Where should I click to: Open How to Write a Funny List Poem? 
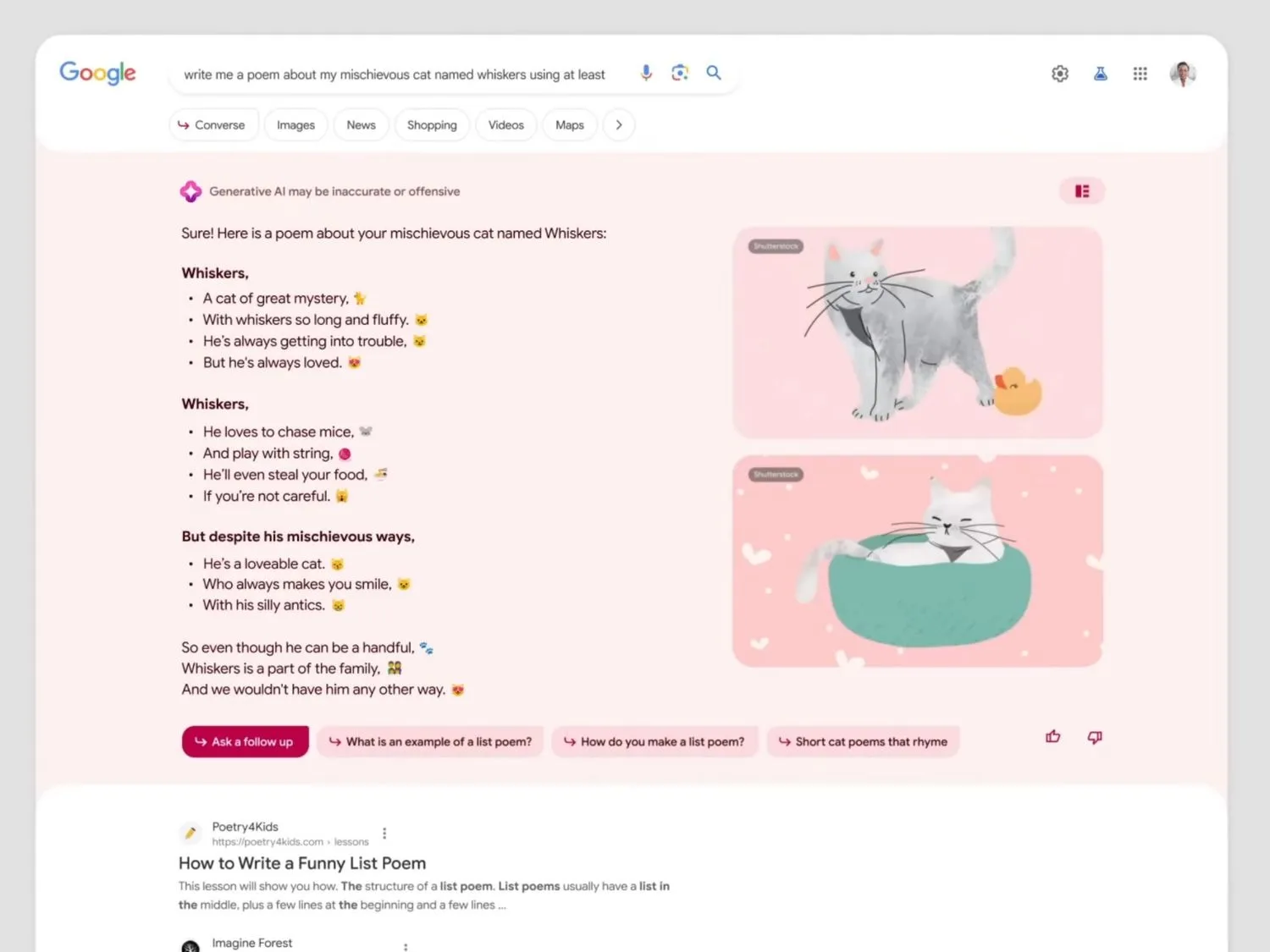[302, 863]
